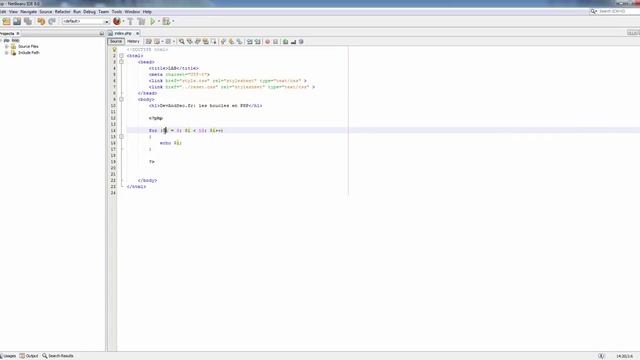Open the Back navigation history dropdown arrow
Screen dimensions: 640x360
tap(162, 42)
